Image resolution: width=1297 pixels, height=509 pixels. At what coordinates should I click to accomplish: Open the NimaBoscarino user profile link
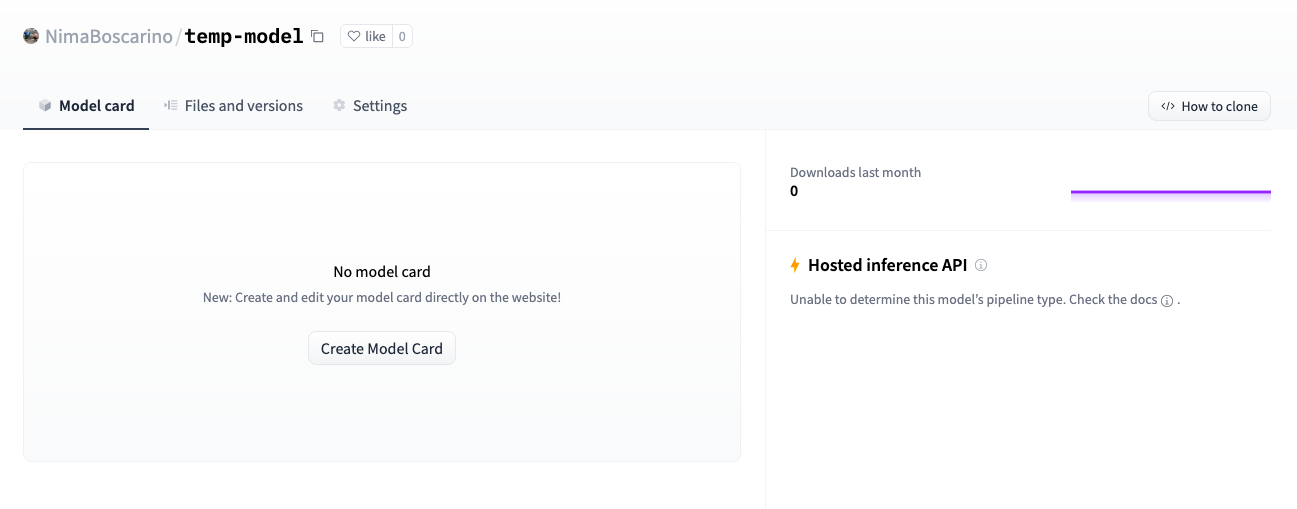click(x=109, y=37)
